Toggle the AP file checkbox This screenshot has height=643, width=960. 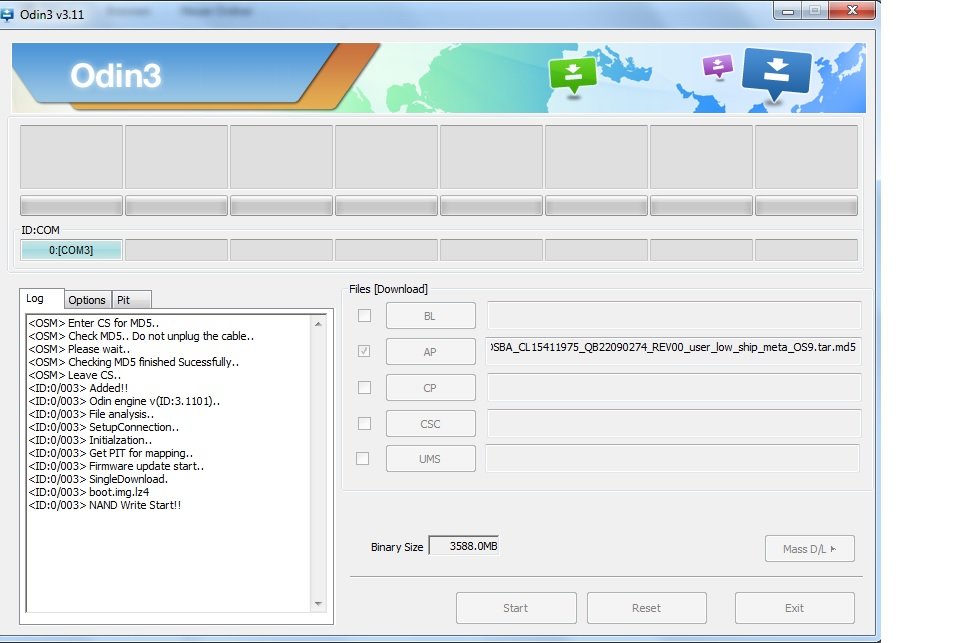tap(364, 351)
